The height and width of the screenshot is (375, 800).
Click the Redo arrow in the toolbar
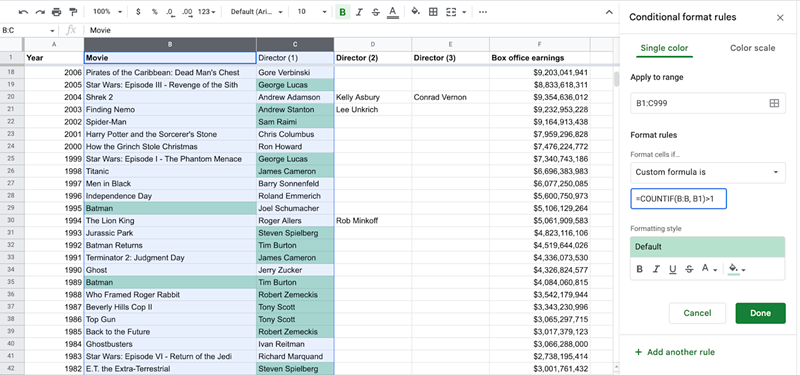coord(40,12)
